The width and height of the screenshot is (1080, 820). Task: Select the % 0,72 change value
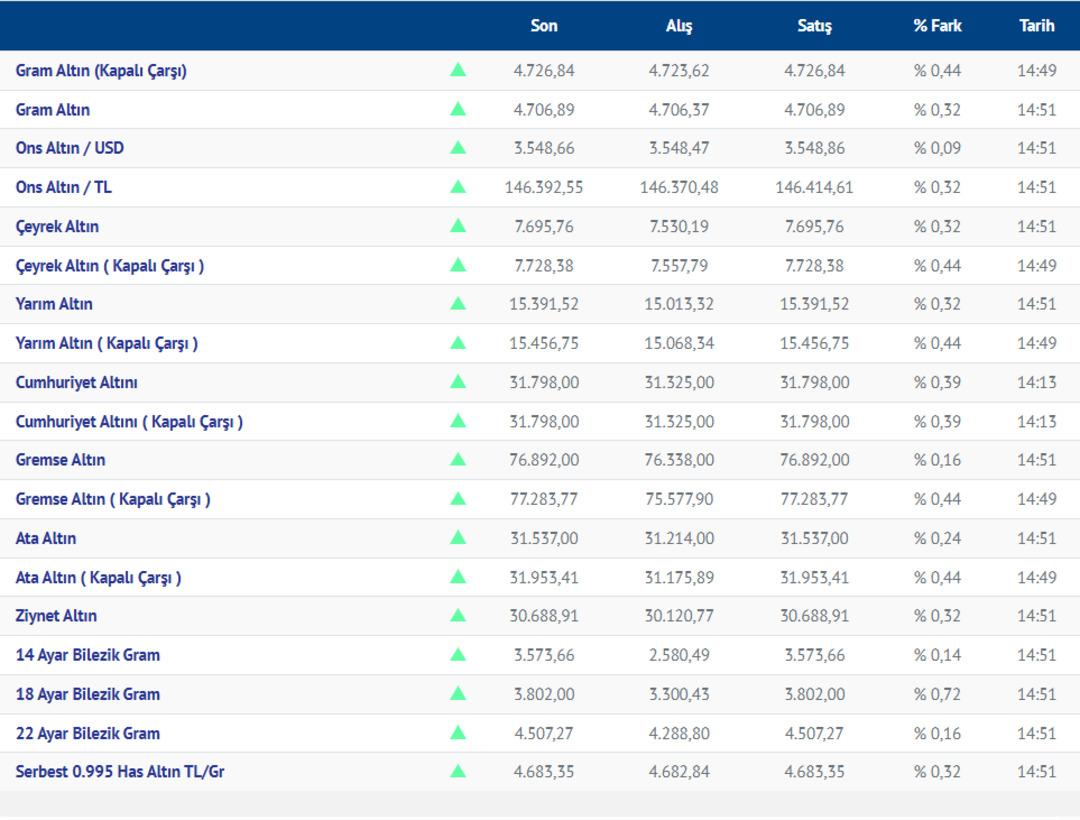tap(937, 695)
